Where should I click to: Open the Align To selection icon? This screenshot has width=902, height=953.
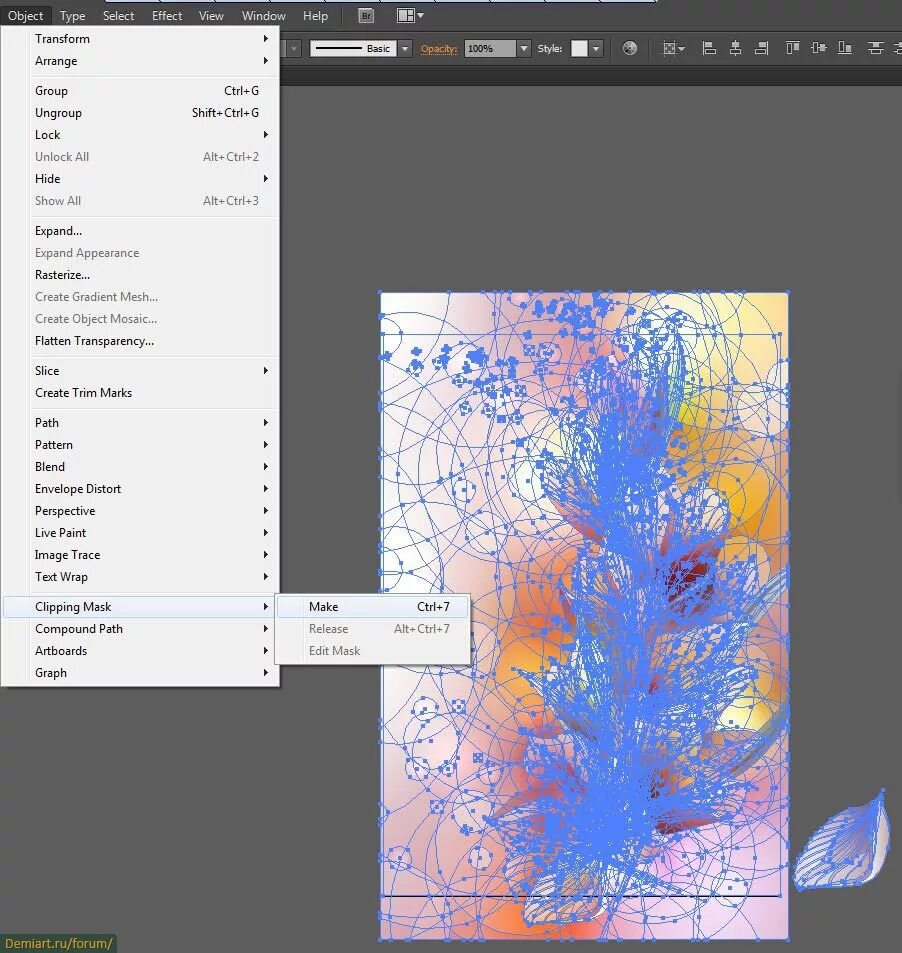(x=673, y=48)
